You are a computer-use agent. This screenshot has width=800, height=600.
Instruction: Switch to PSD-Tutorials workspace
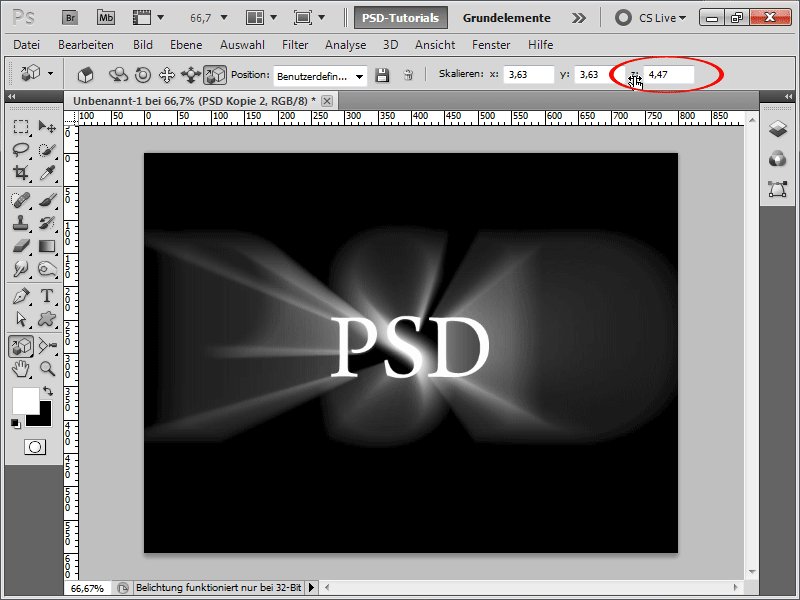click(x=401, y=18)
